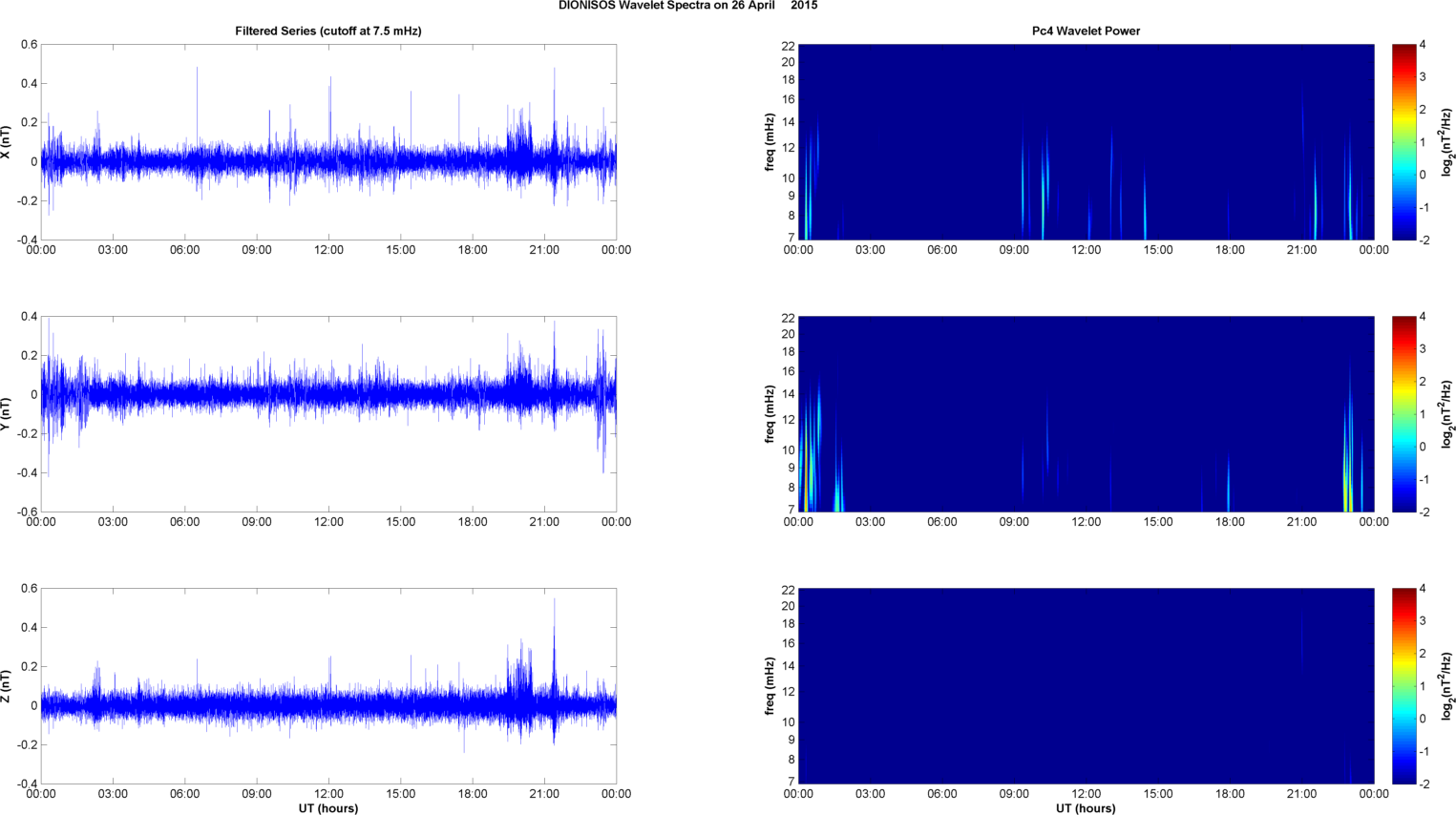
Task: Click the 21:00 tick under Z series plot
Action: (544, 794)
